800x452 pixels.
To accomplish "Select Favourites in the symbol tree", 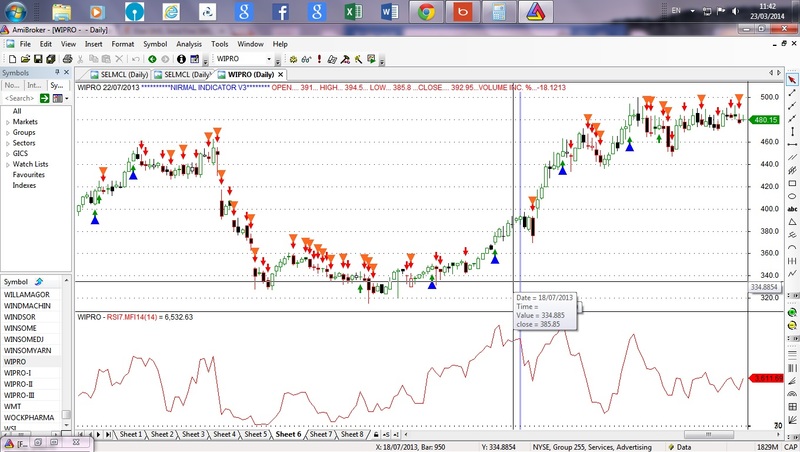I will point(29,174).
